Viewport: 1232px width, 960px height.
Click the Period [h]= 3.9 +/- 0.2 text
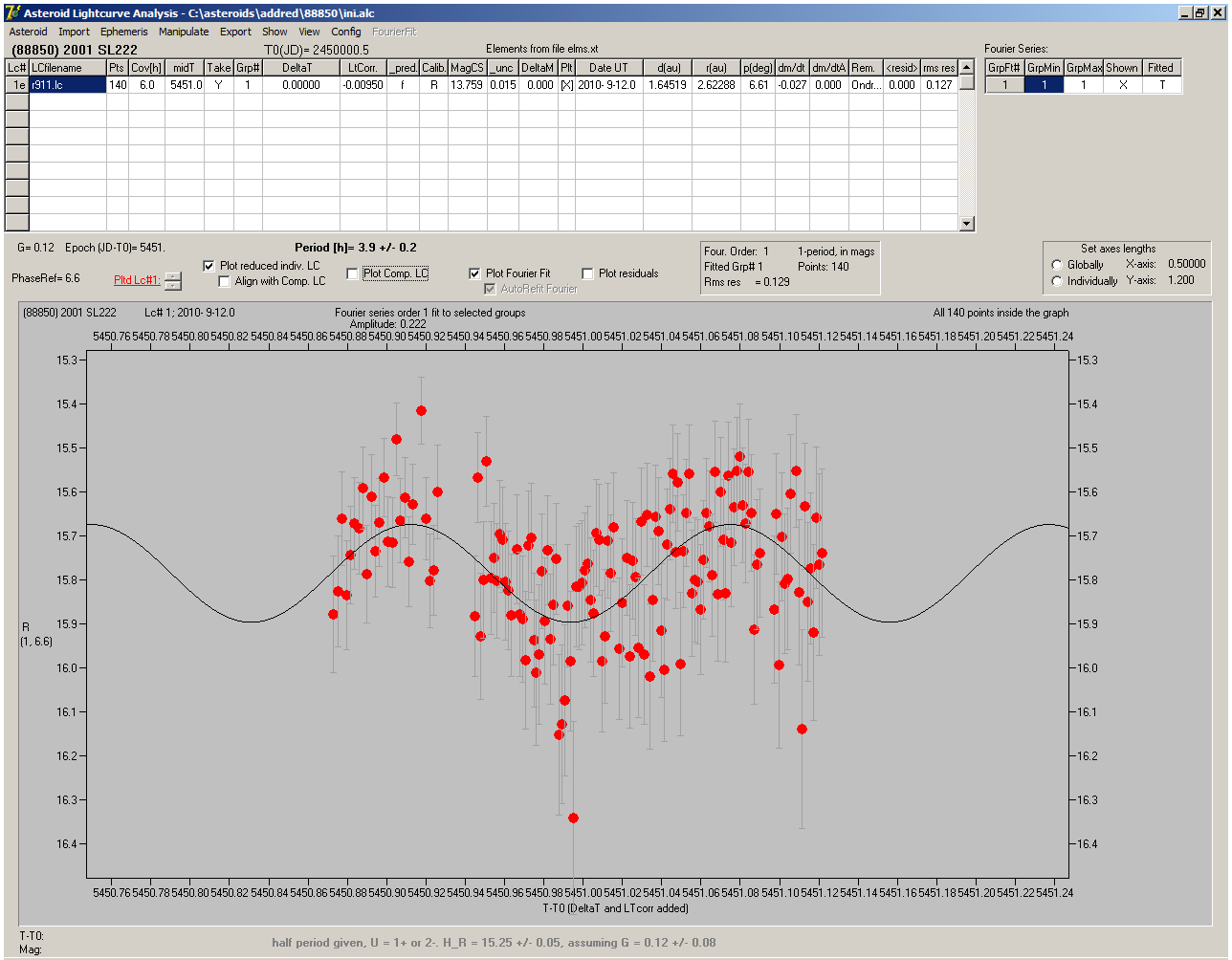[356, 248]
